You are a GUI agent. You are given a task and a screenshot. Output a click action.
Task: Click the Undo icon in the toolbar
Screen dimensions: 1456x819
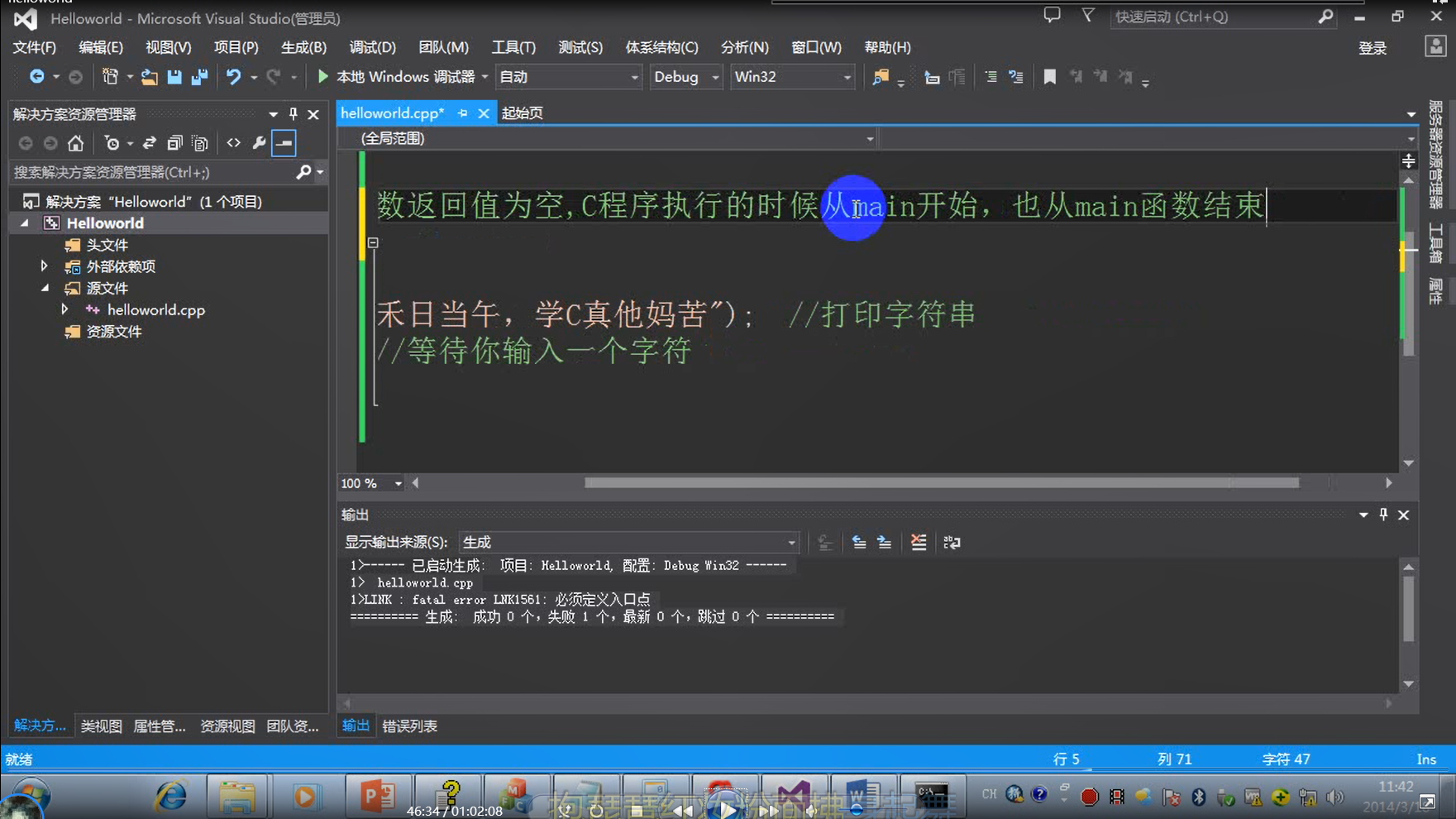pos(234,76)
